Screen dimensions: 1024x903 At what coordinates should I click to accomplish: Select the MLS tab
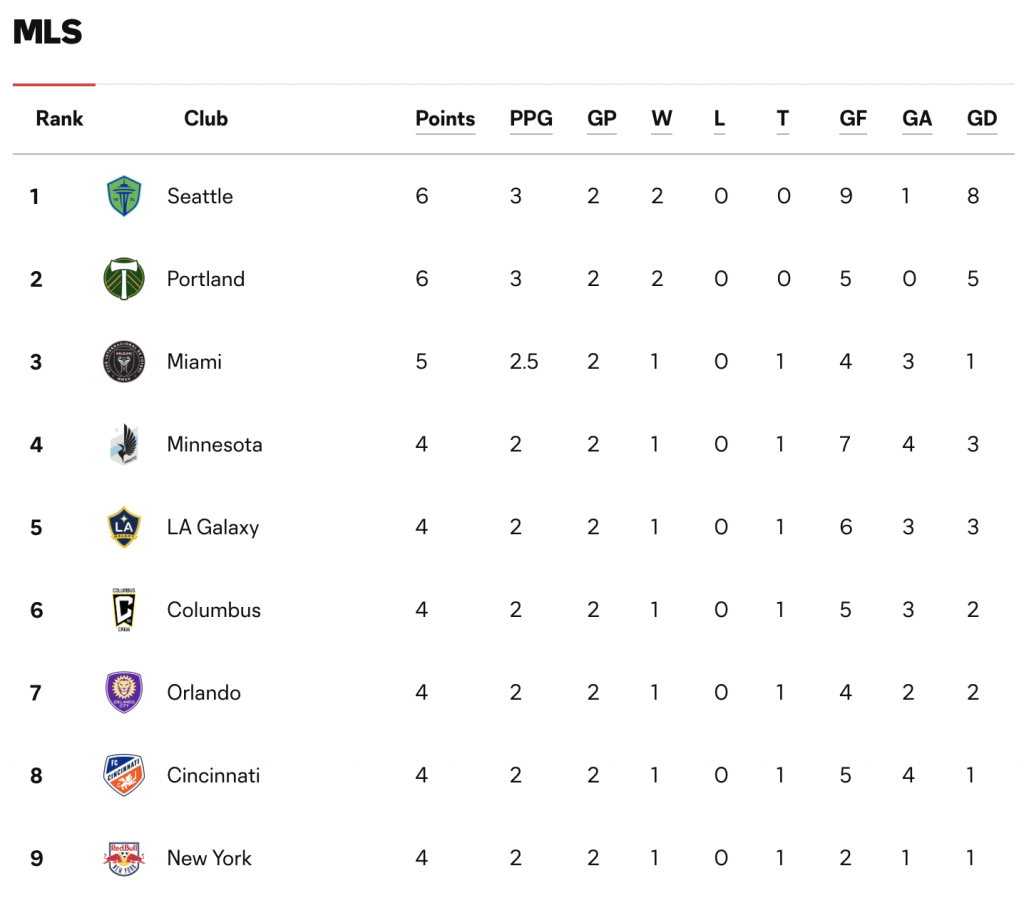(x=48, y=31)
